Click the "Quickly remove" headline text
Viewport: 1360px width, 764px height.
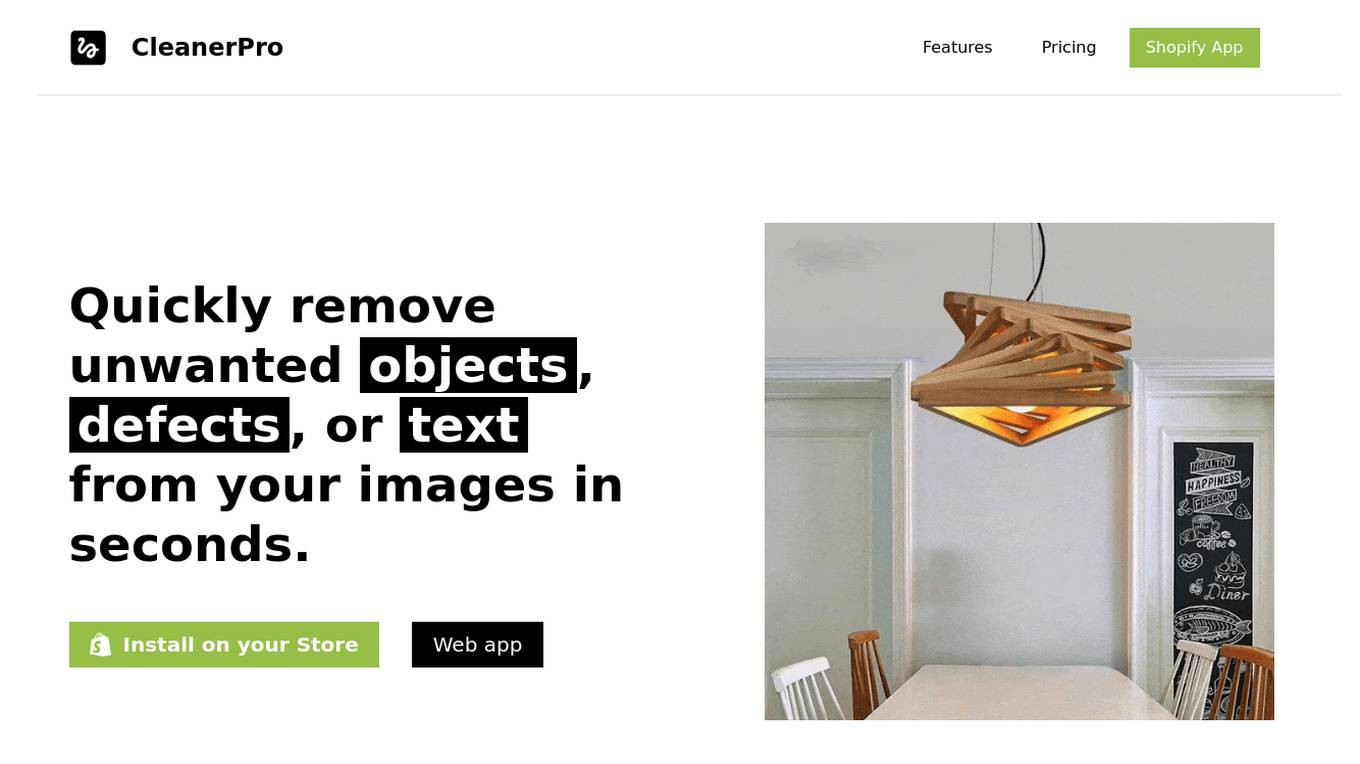(282, 305)
